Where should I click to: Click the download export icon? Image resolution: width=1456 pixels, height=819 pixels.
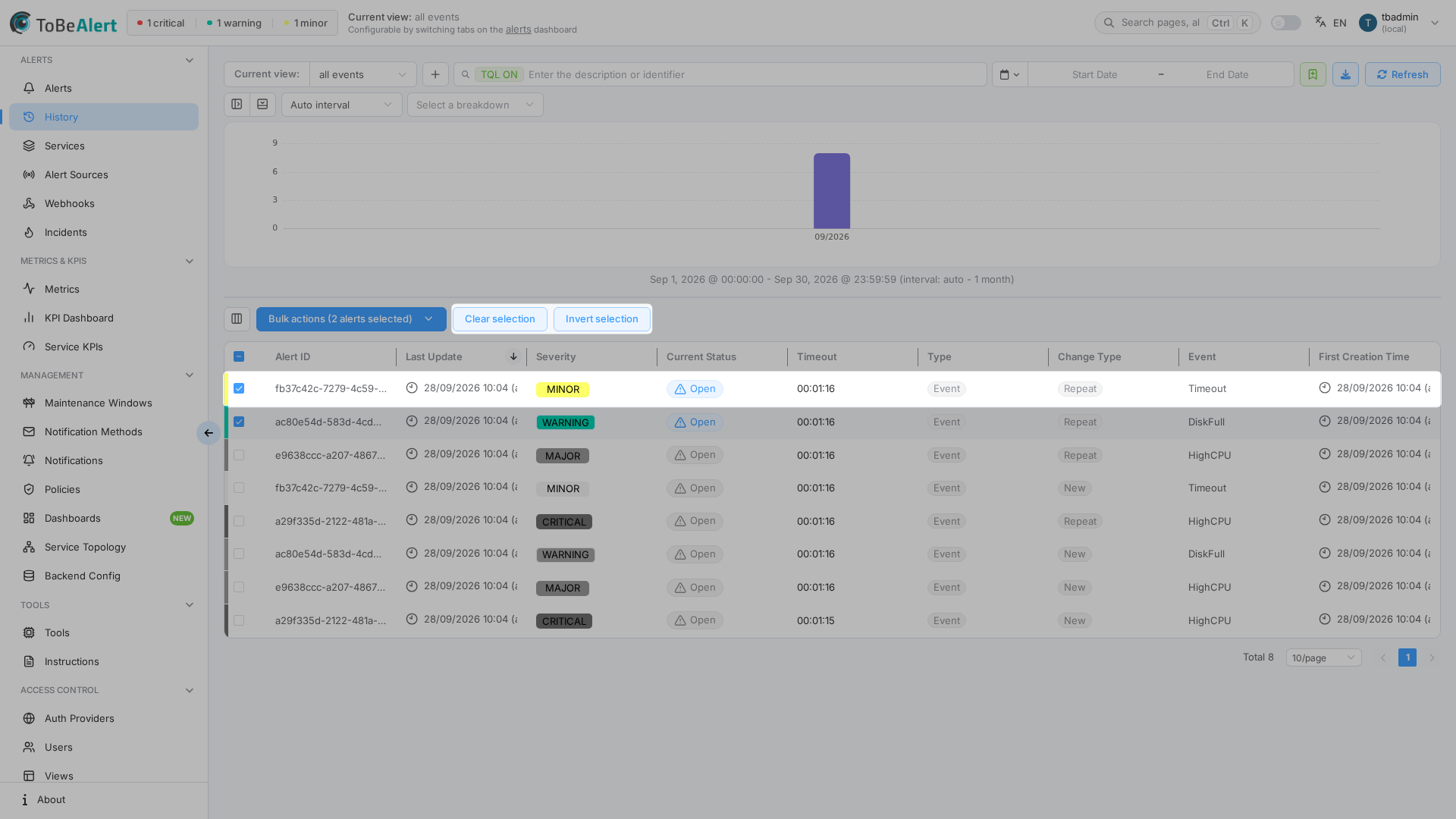(x=1345, y=74)
